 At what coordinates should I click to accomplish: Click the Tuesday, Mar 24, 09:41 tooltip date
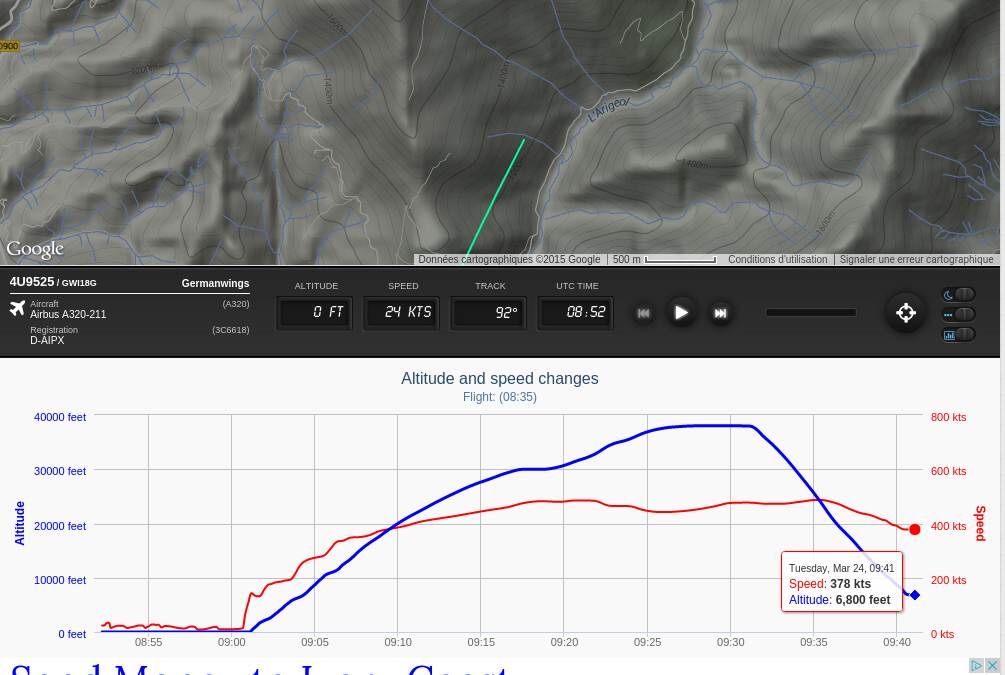[x=841, y=568]
